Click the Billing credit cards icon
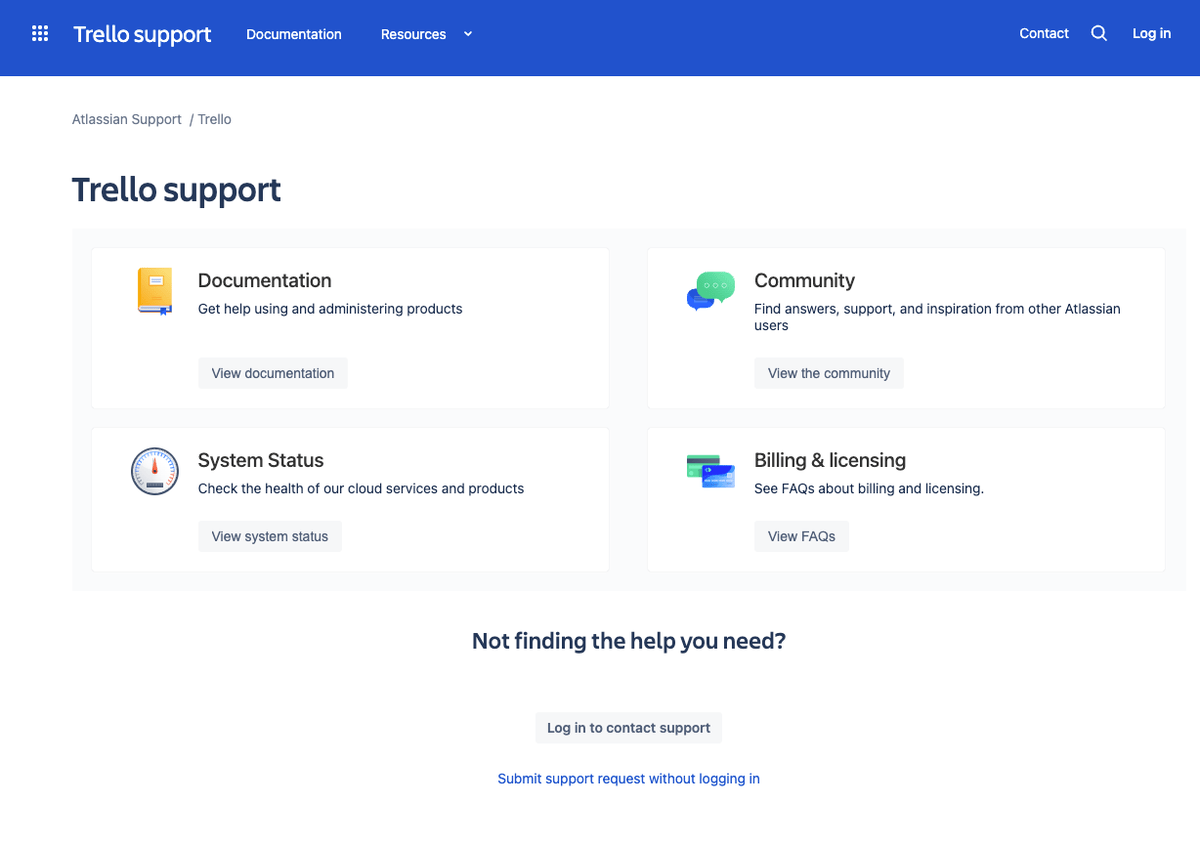This screenshot has width=1200, height=845. point(711,470)
